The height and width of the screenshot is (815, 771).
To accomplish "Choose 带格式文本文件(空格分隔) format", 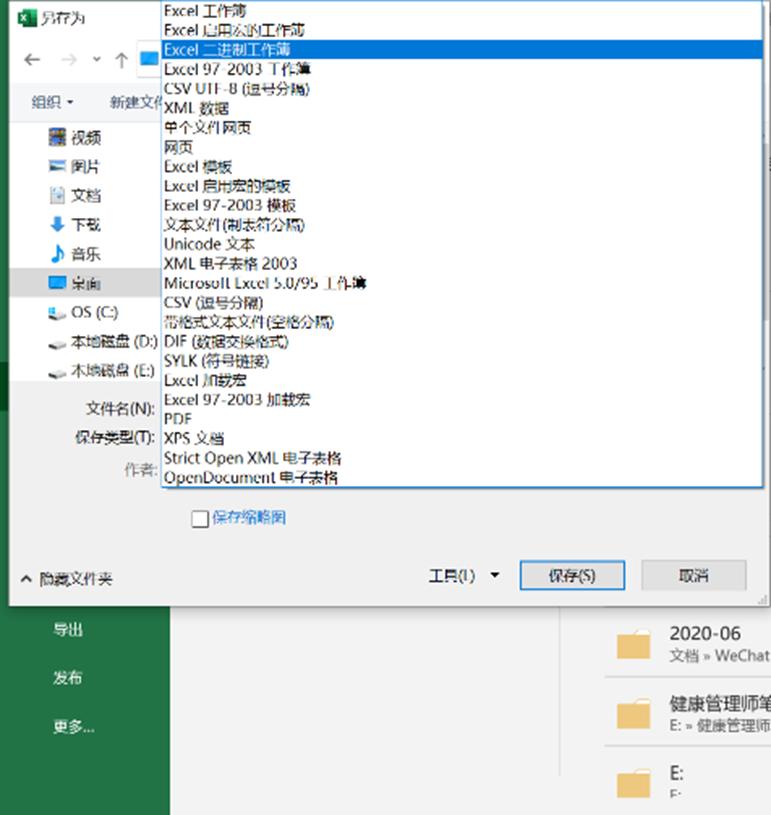I will click(x=462, y=322).
